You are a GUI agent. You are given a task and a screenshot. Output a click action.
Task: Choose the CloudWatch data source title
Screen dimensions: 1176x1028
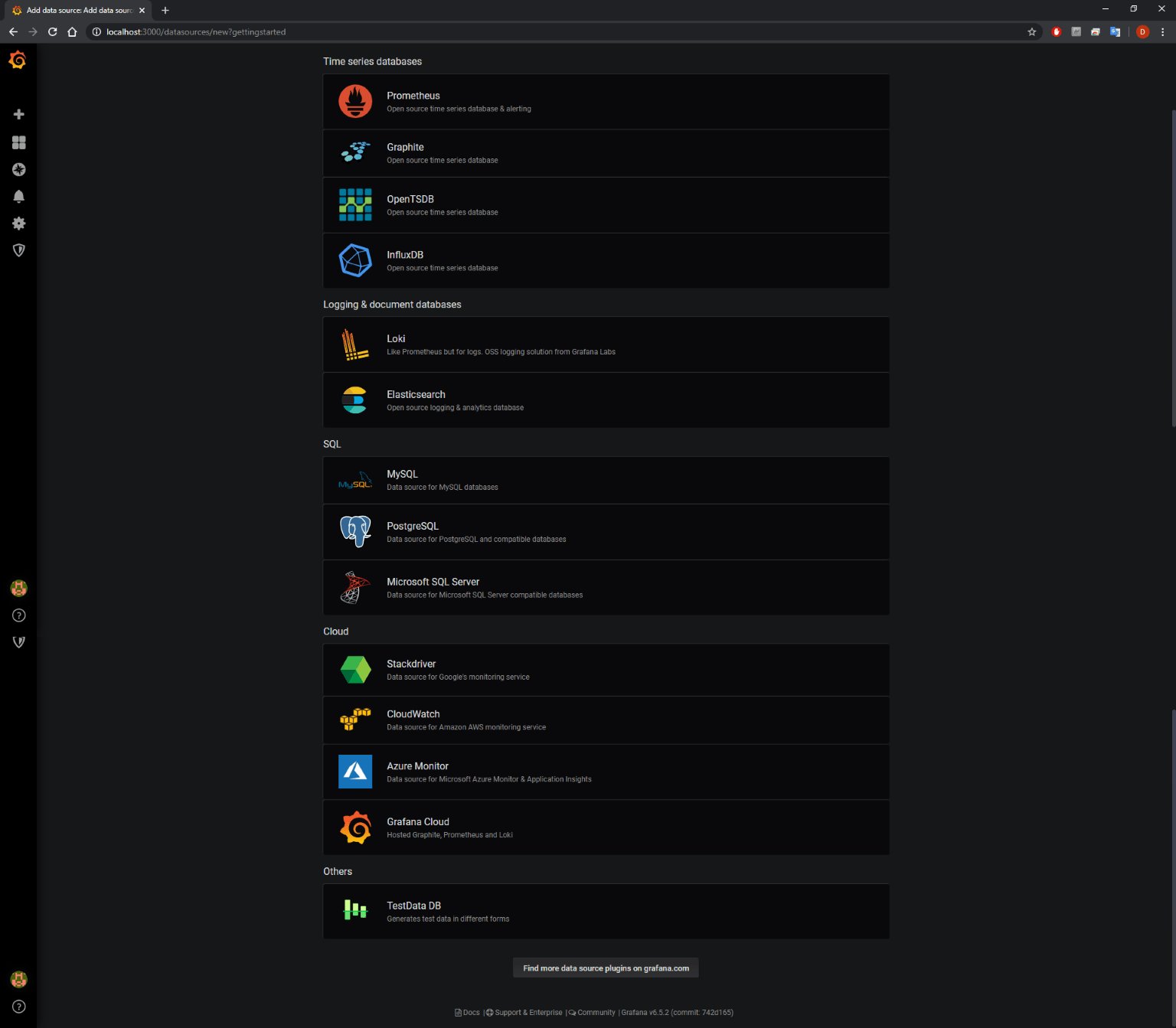click(413, 714)
